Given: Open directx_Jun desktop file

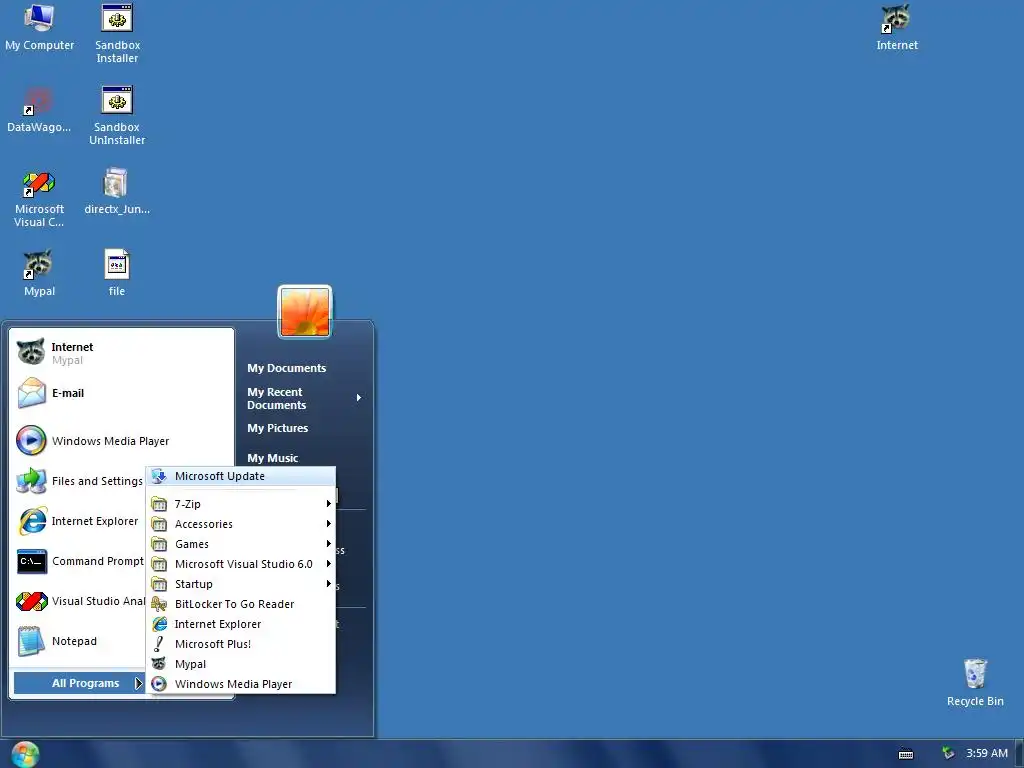Looking at the screenshot, I should pos(117,192).
